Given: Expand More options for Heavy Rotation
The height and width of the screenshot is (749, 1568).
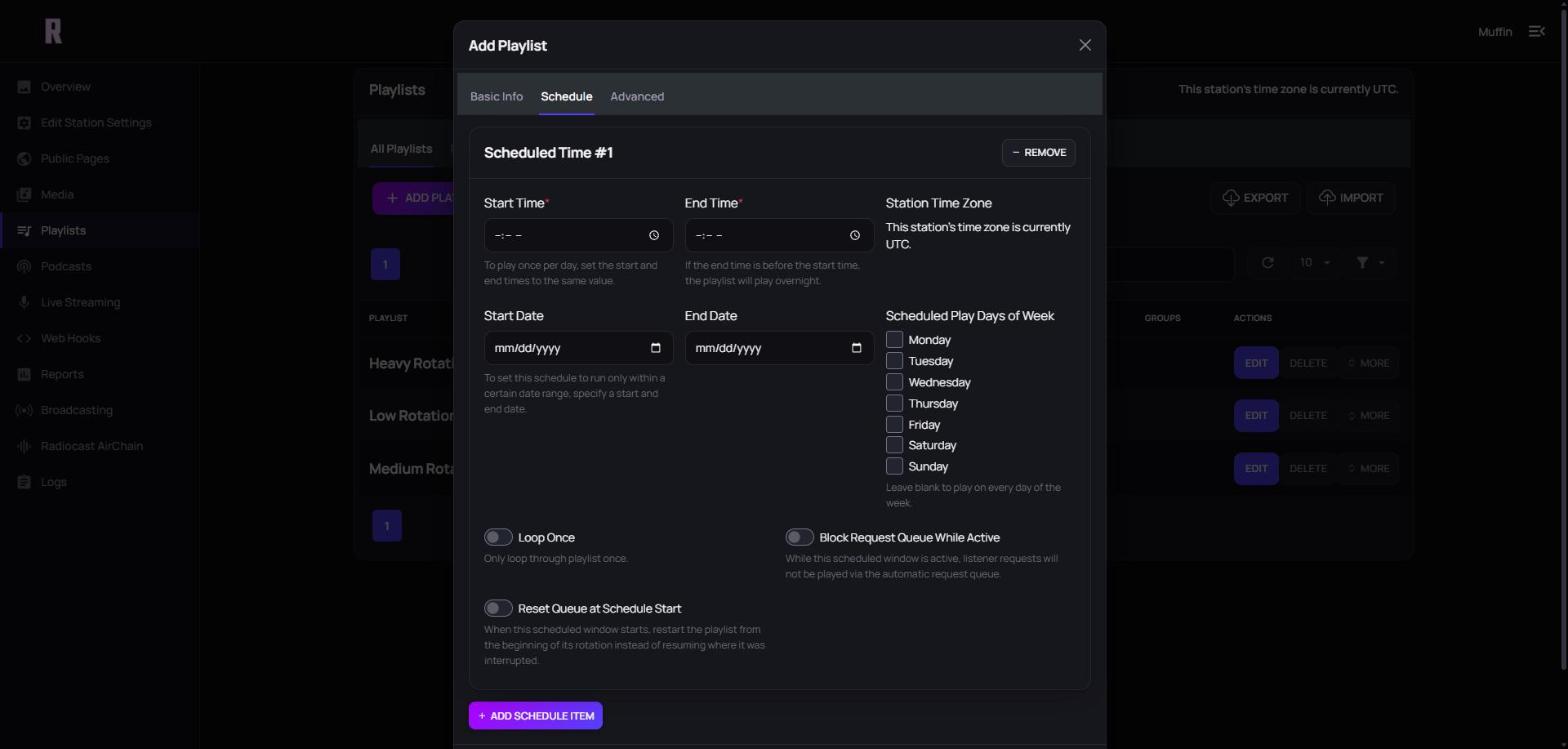Looking at the screenshot, I should click(x=1367, y=363).
